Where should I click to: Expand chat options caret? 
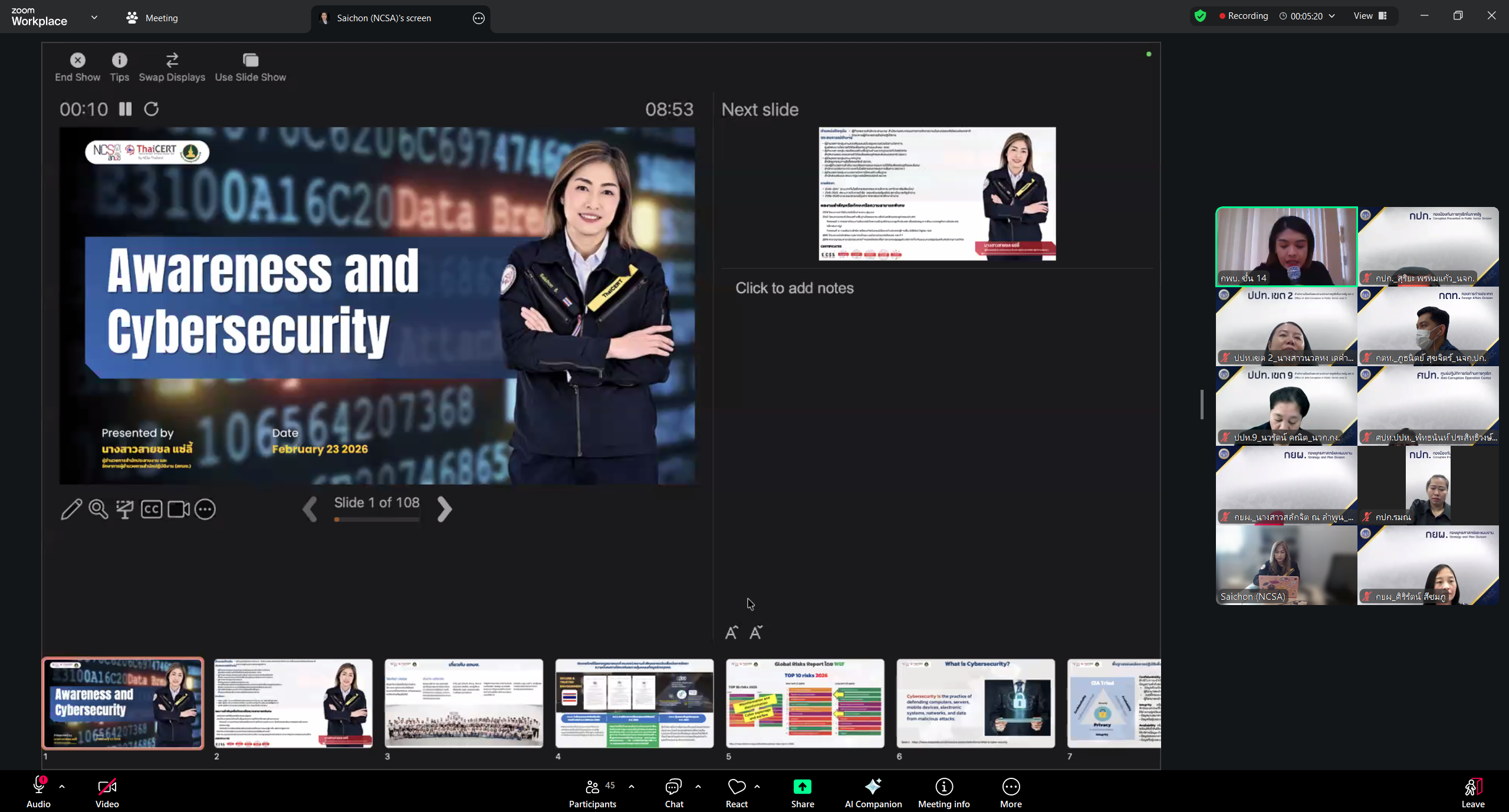pyautogui.click(x=698, y=787)
